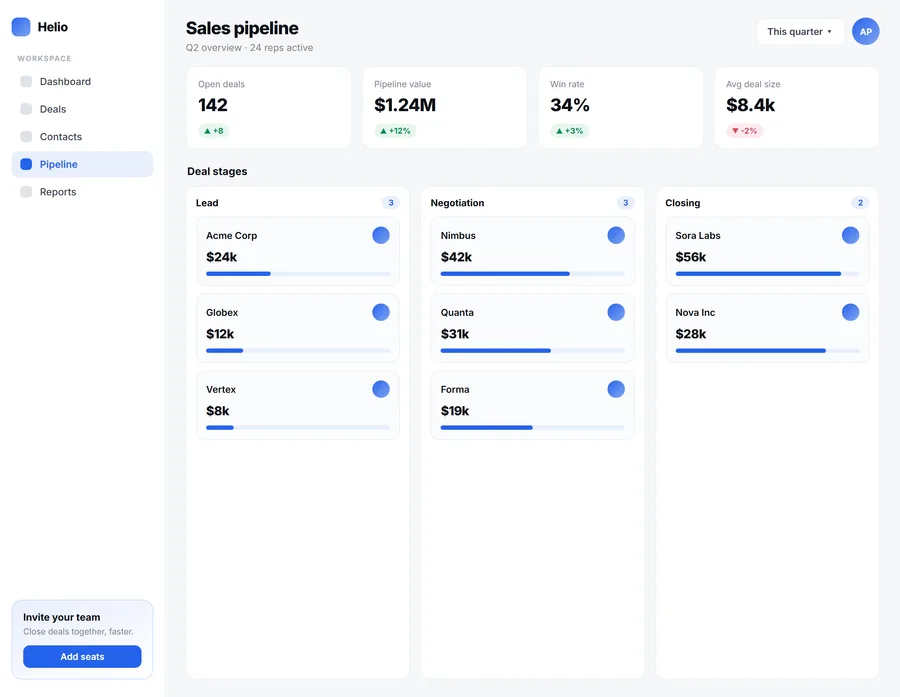This screenshot has width=900, height=697.
Task: Click the $42k Nimbus deal value
Action: 456,257
